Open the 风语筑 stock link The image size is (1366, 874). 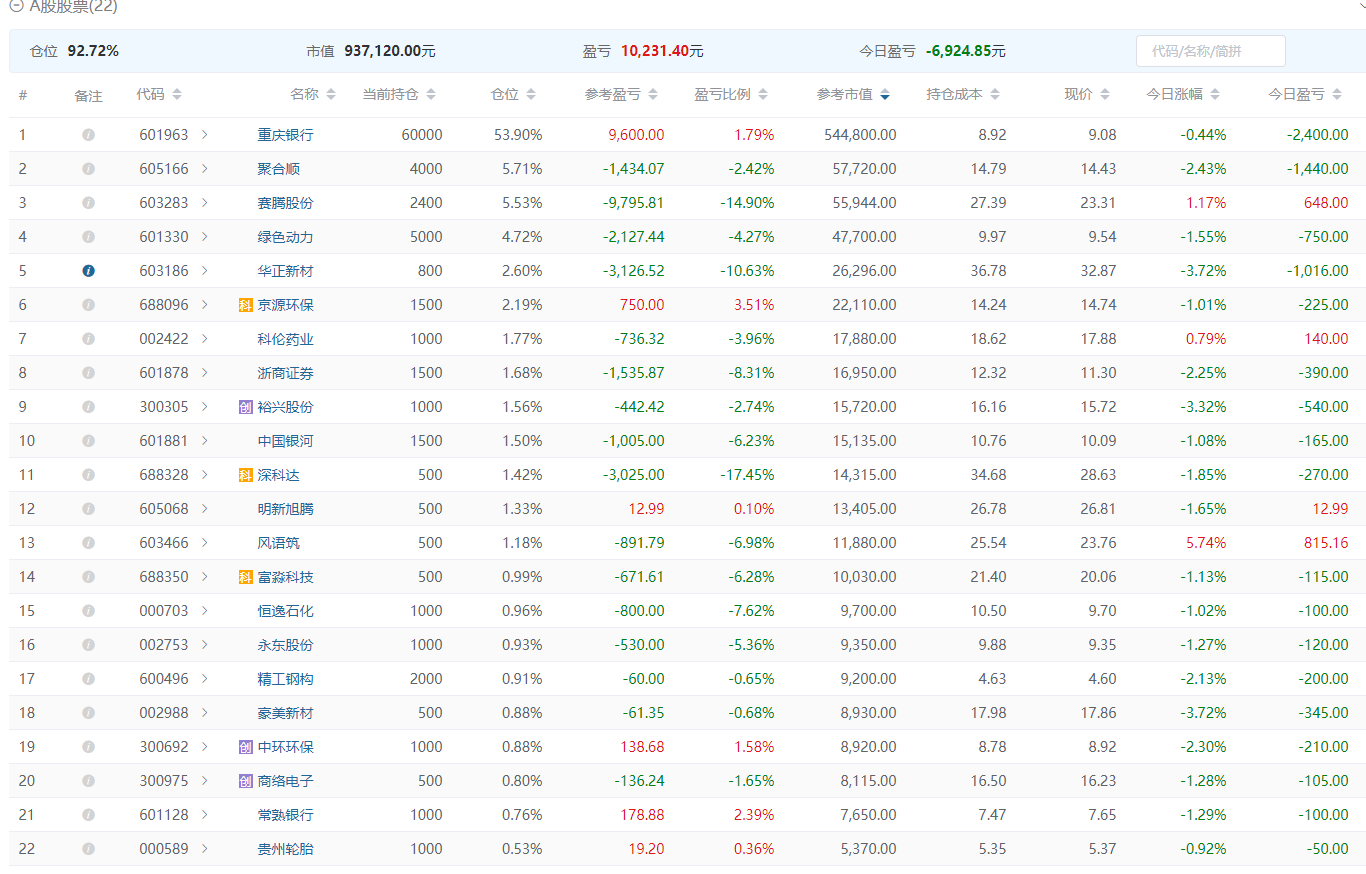pos(278,543)
